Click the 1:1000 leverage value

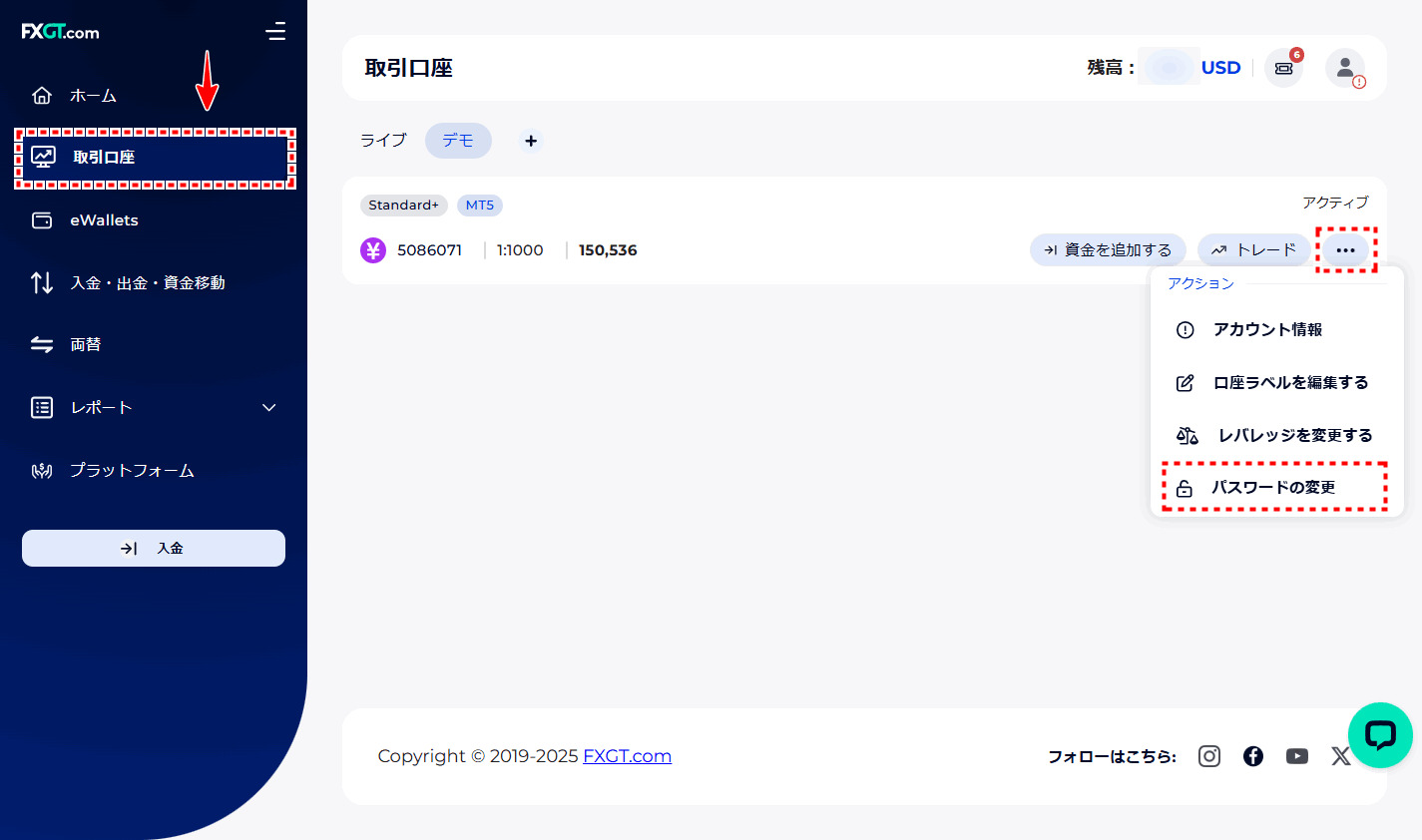point(520,250)
